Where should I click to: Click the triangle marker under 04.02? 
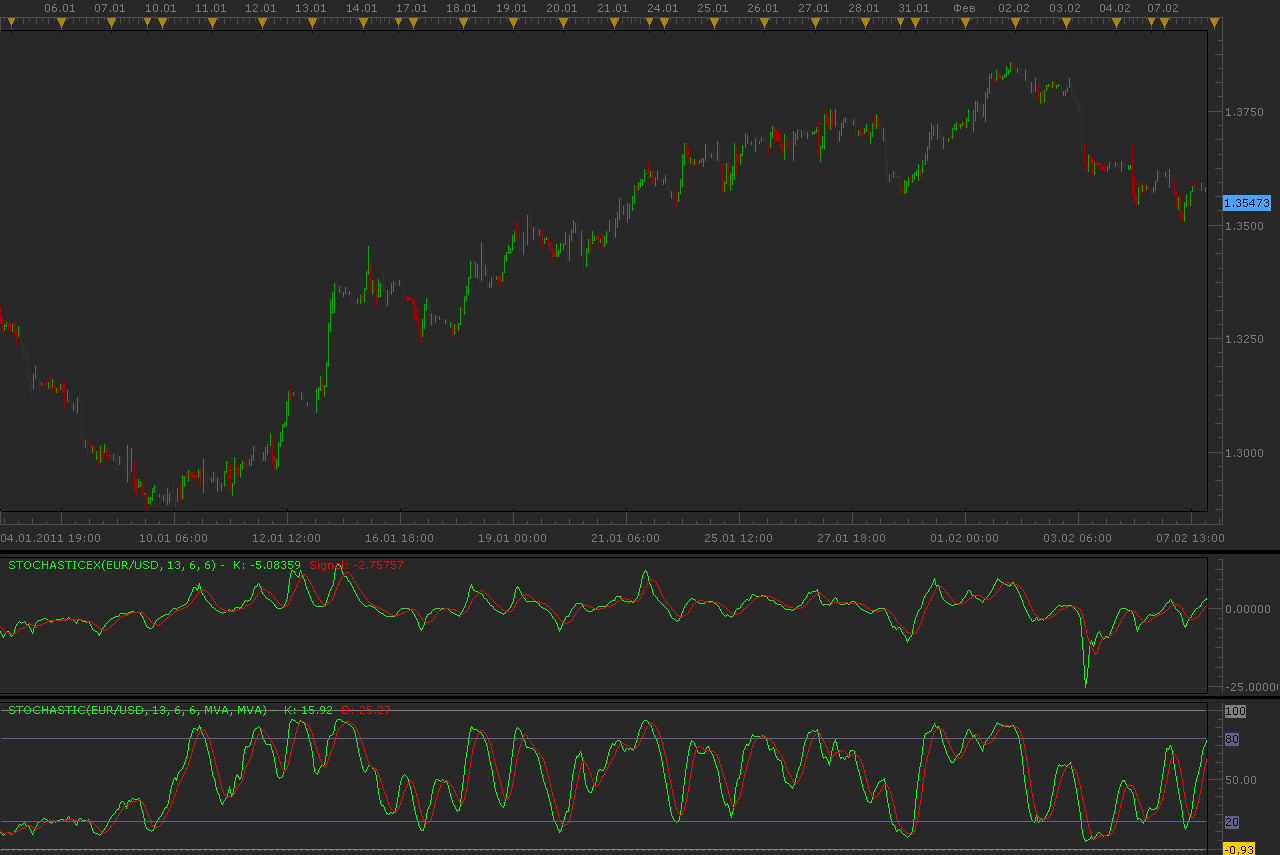point(1115,22)
